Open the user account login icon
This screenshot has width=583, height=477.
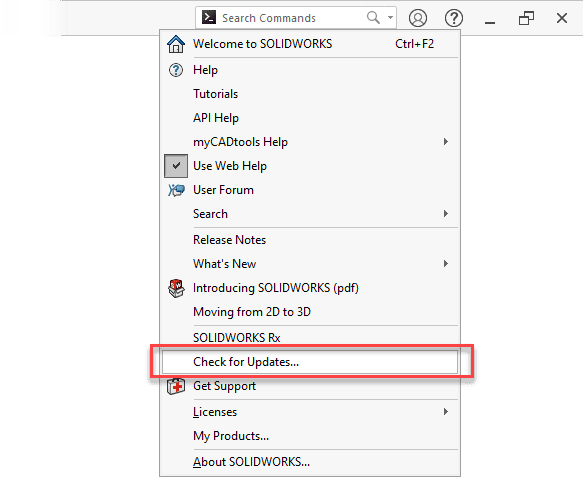coord(418,18)
